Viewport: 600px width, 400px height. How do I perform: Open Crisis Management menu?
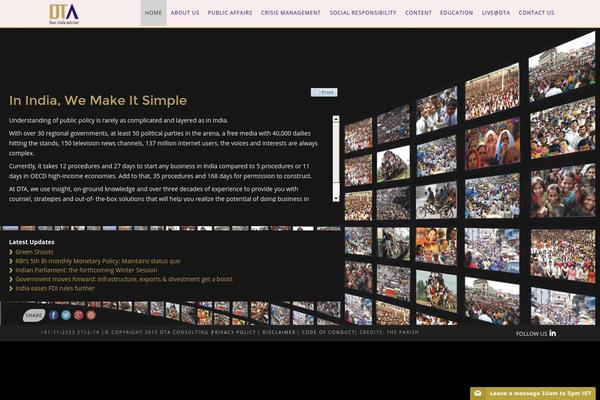291,13
